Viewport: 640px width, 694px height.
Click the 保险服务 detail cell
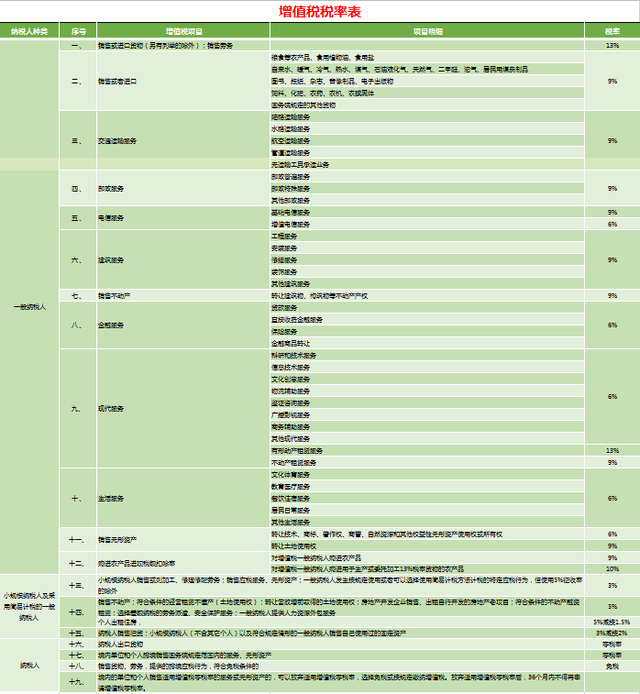coord(428,332)
